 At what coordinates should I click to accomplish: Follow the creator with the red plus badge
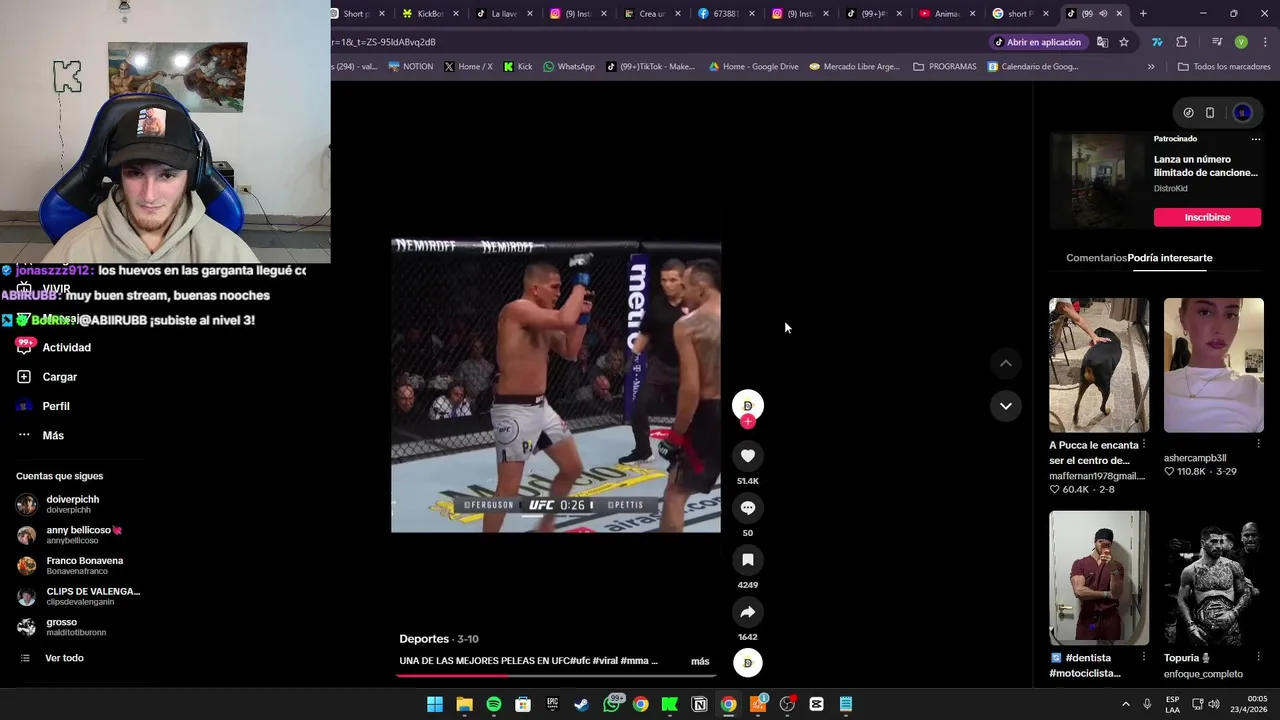tap(747, 422)
